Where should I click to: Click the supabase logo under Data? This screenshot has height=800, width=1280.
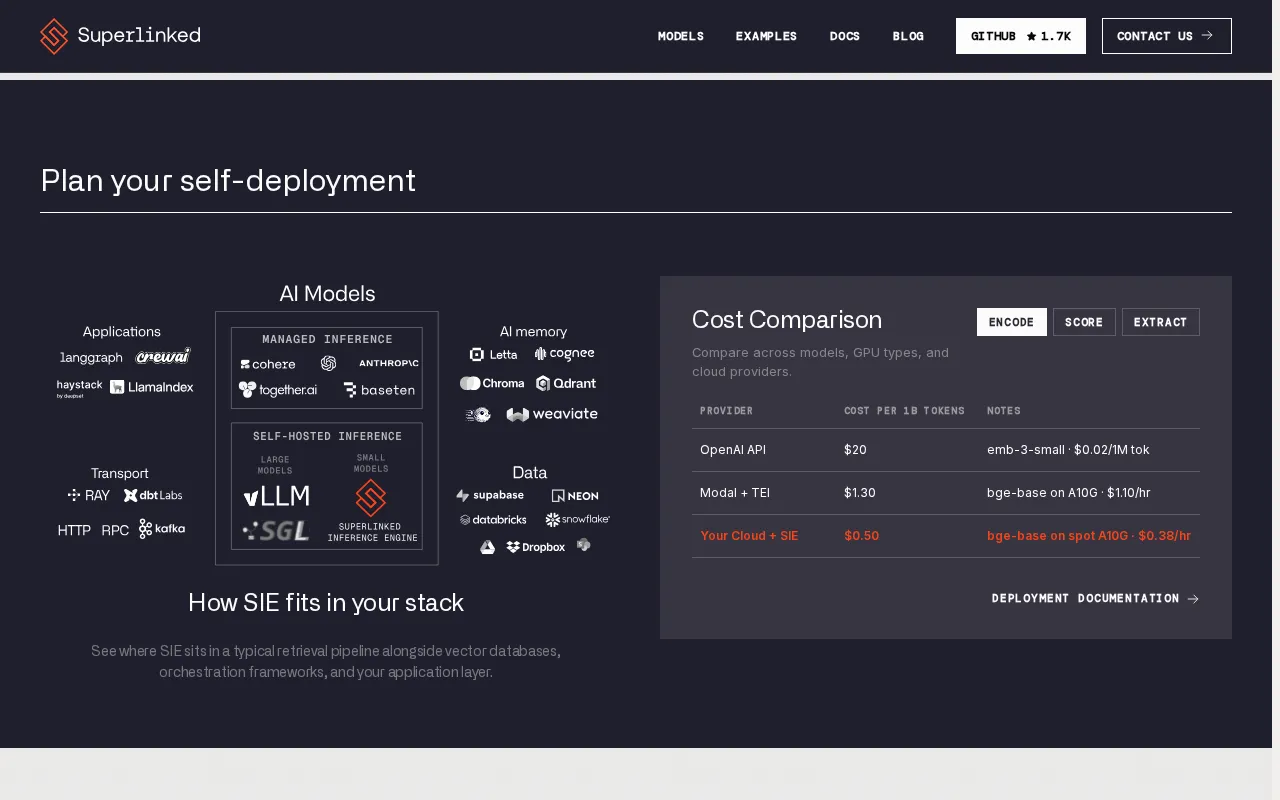pyautogui.click(x=490, y=495)
